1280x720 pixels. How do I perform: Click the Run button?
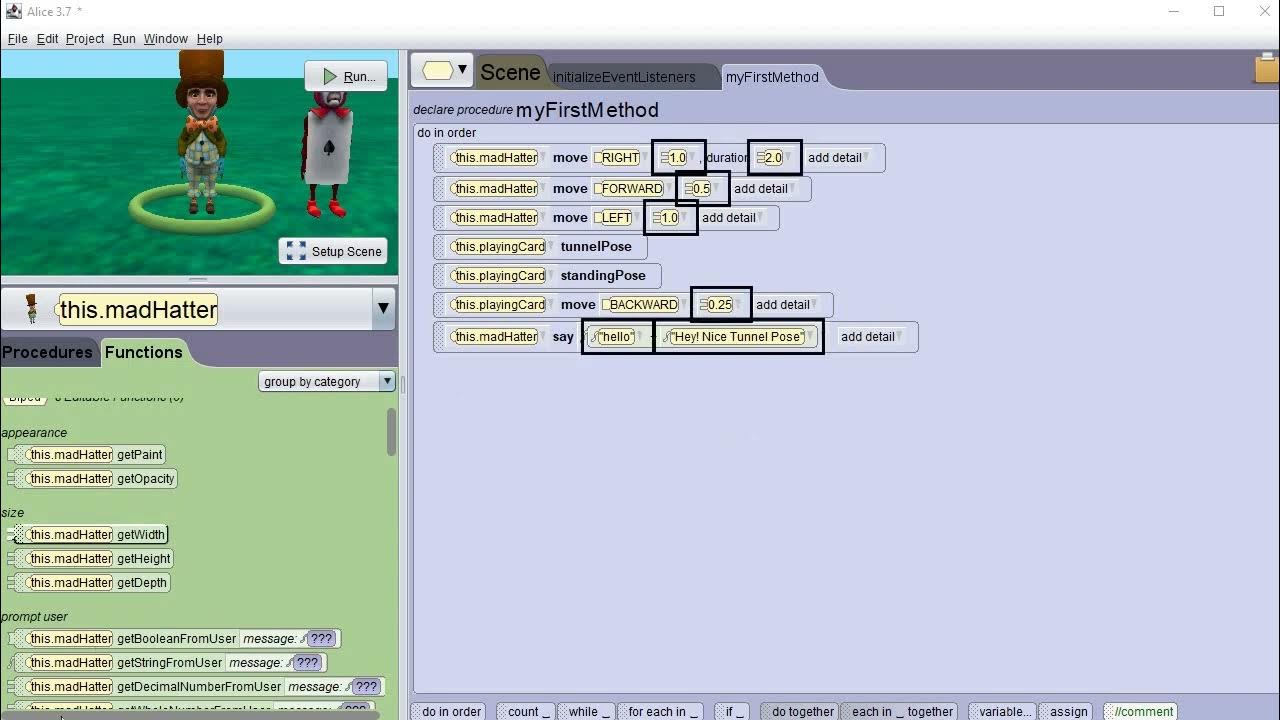click(x=346, y=76)
